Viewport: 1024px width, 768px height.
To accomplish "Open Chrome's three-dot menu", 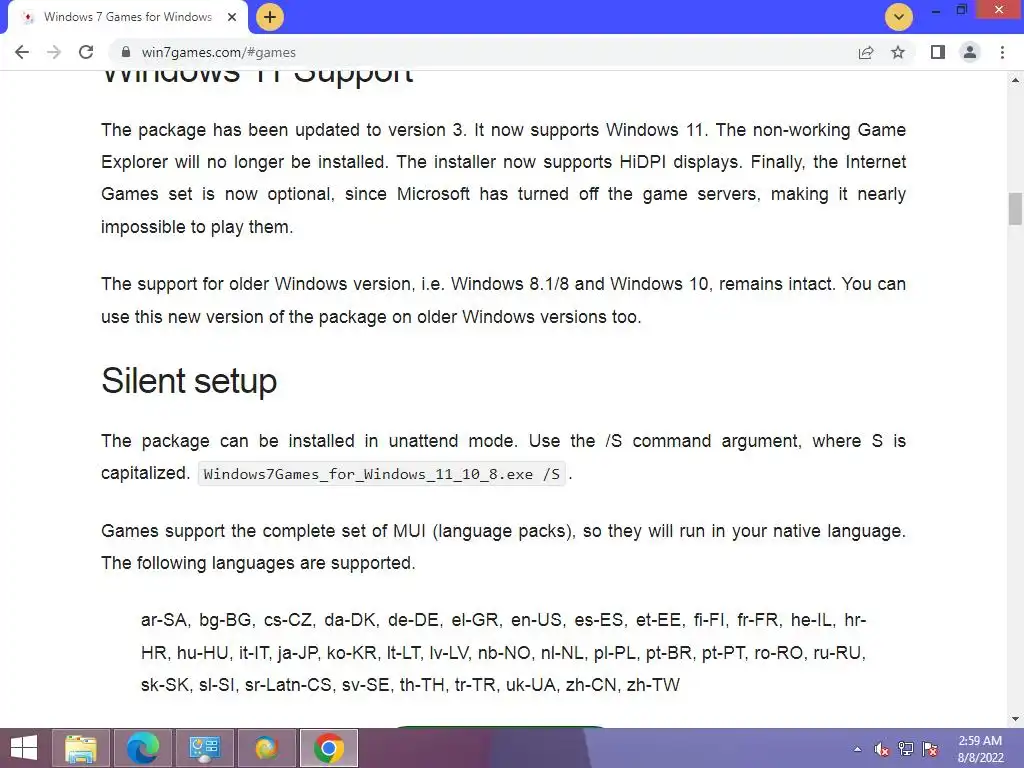I will tap(1002, 52).
